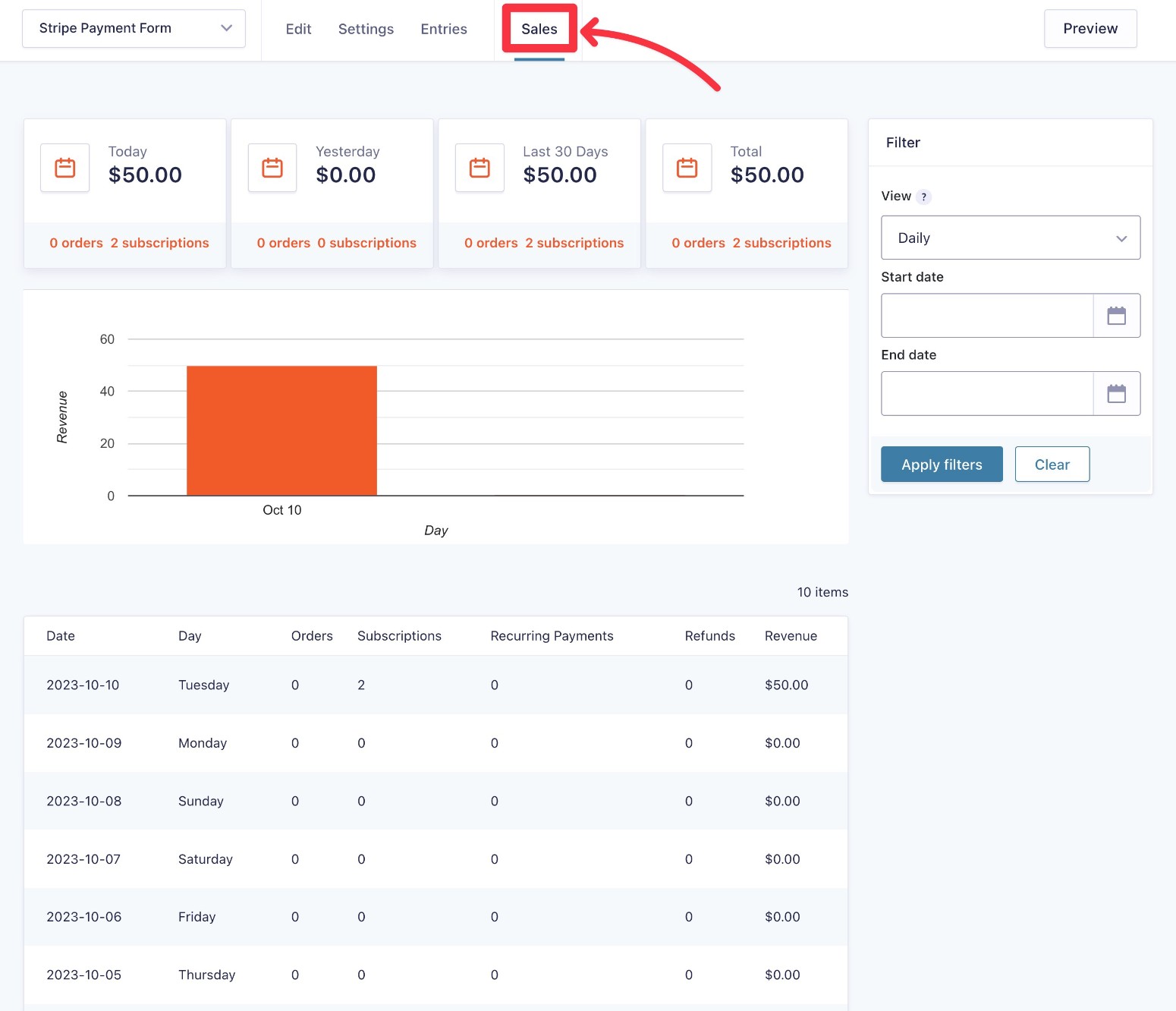Click into the End date field
The image size is (1176, 1011).
click(987, 394)
